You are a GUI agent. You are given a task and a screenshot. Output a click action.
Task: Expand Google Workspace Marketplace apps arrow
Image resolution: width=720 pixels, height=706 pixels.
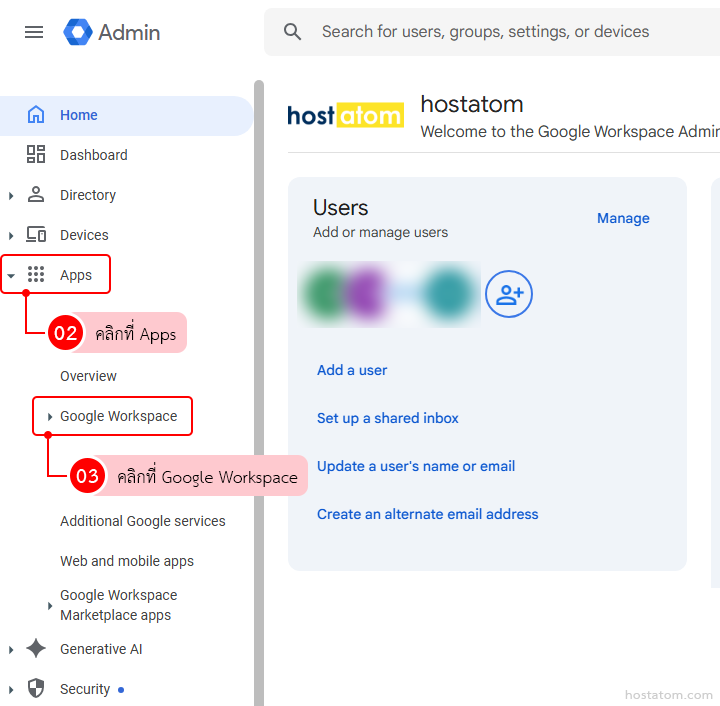50,606
